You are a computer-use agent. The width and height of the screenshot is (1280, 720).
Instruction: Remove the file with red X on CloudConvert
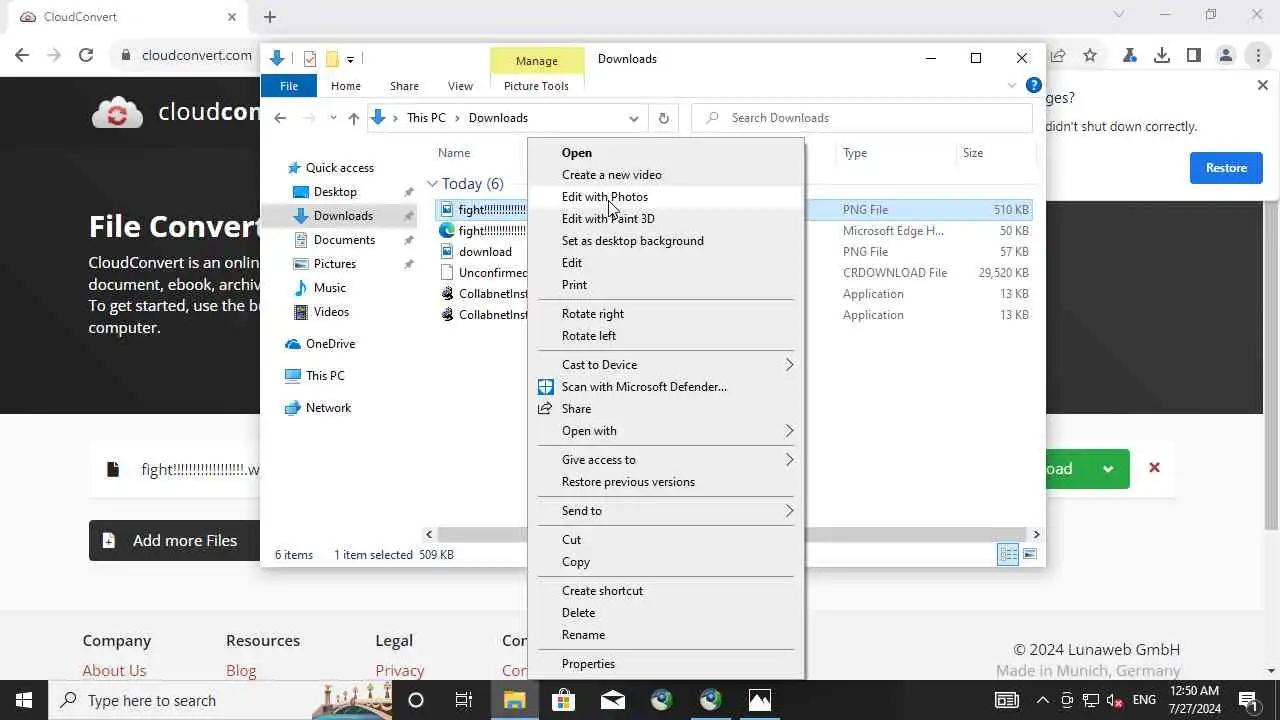pos(1154,467)
